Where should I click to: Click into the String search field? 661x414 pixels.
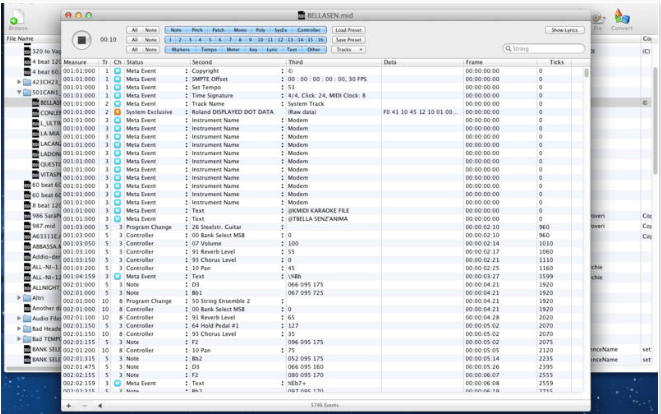544,48
